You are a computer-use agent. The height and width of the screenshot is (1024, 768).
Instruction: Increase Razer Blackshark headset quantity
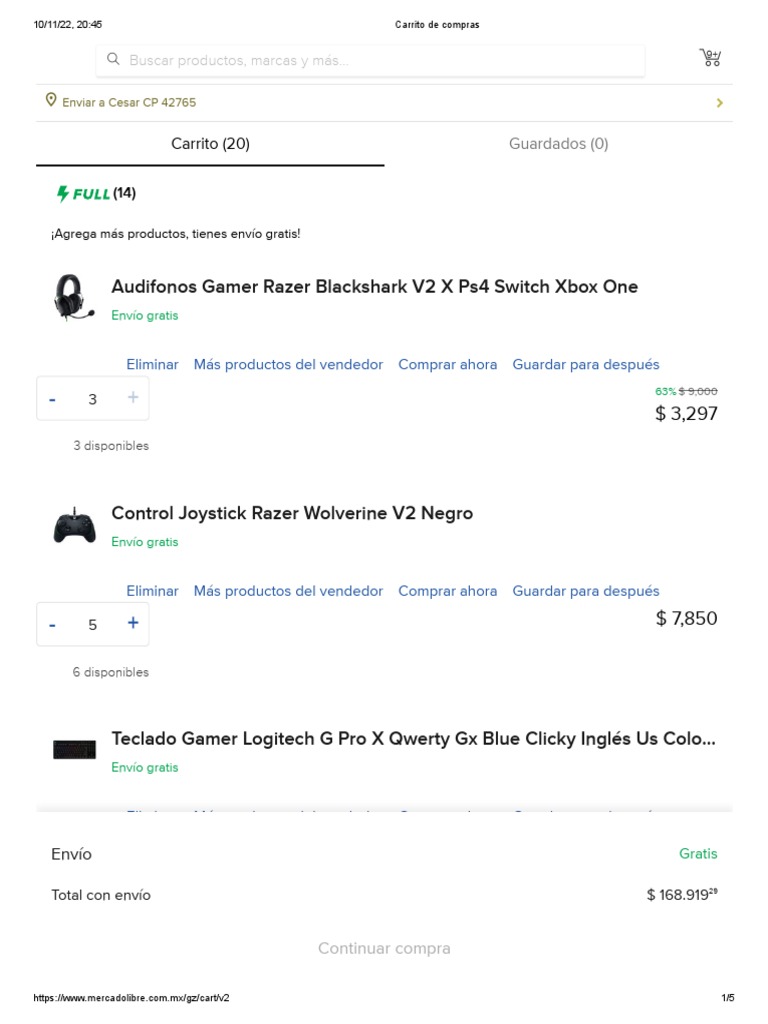pyautogui.click(x=133, y=398)
